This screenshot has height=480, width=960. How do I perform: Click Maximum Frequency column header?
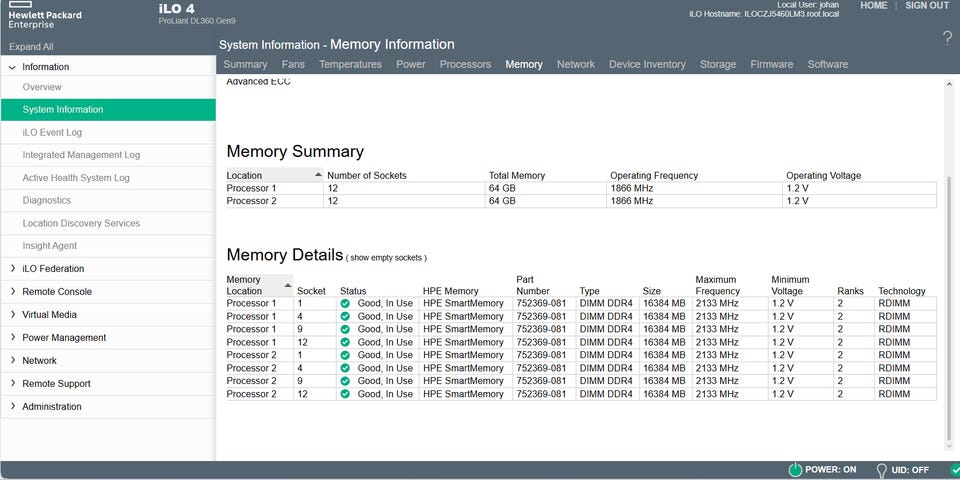point(718,285)
